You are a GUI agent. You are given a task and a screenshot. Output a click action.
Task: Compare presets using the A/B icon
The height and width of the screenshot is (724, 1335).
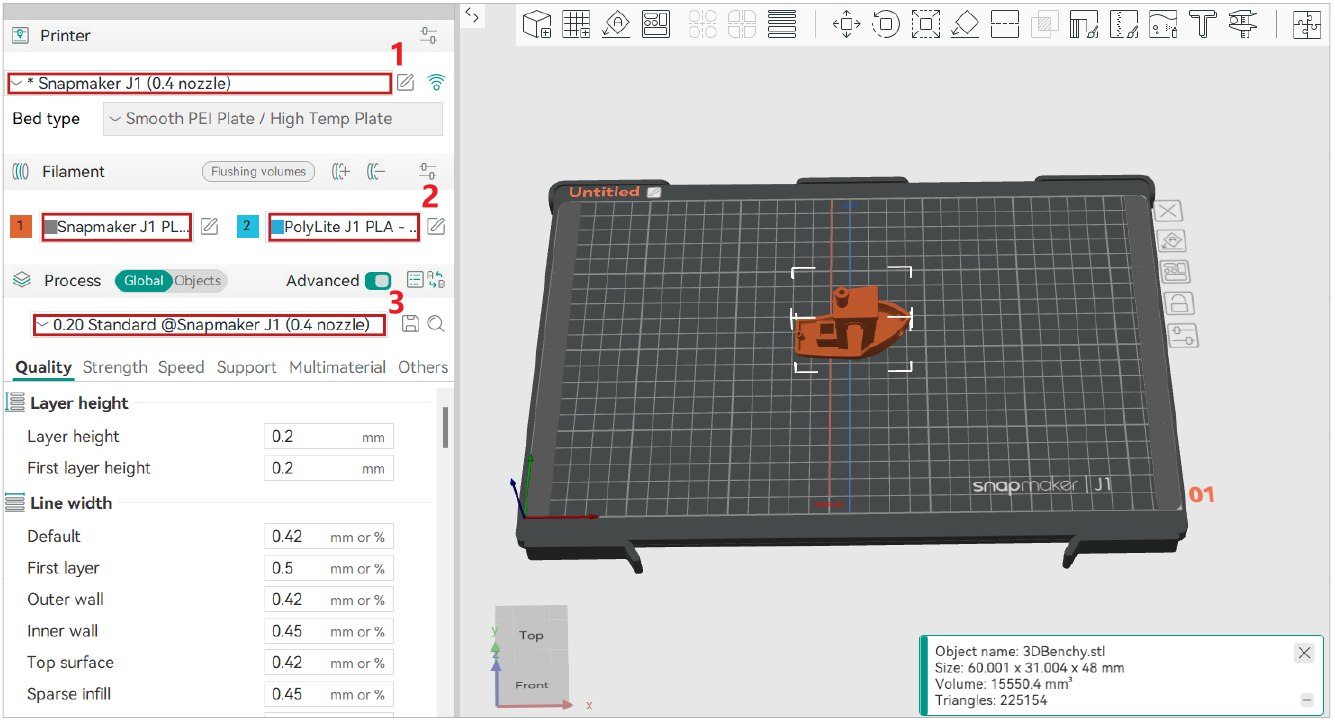click(x=436, y=280)
